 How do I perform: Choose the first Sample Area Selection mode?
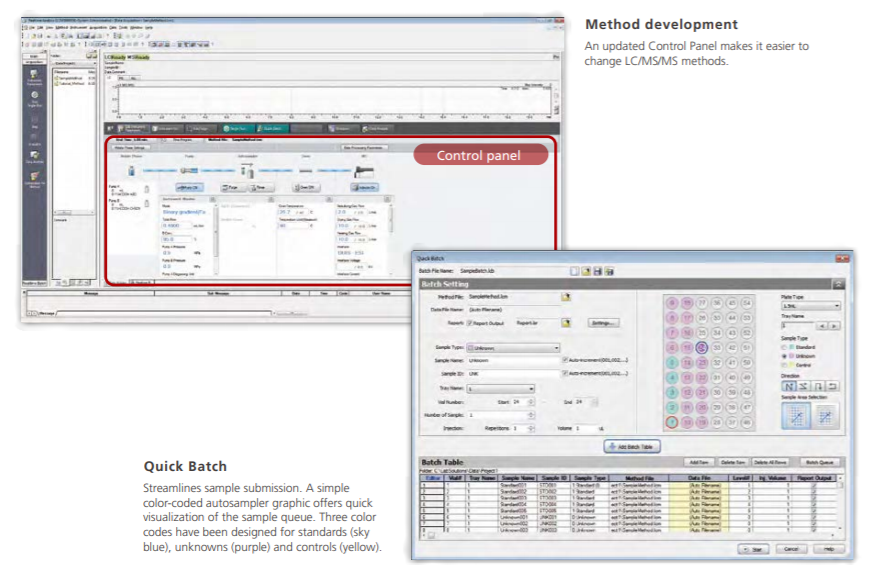click(x=797, y=416)
